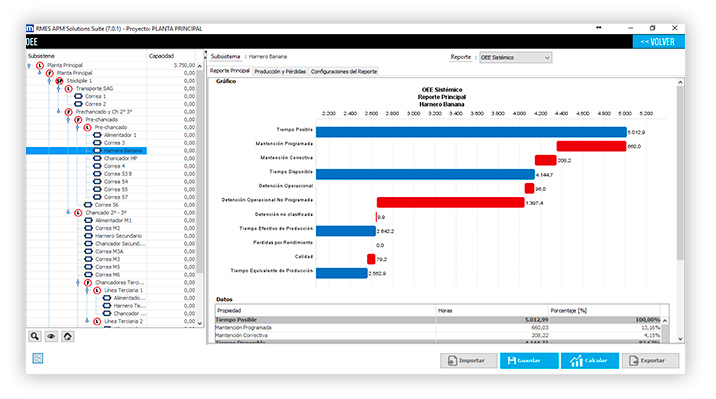716x399 pixels.
Task: Click the Exportar button
Action: tap(650, 361)
